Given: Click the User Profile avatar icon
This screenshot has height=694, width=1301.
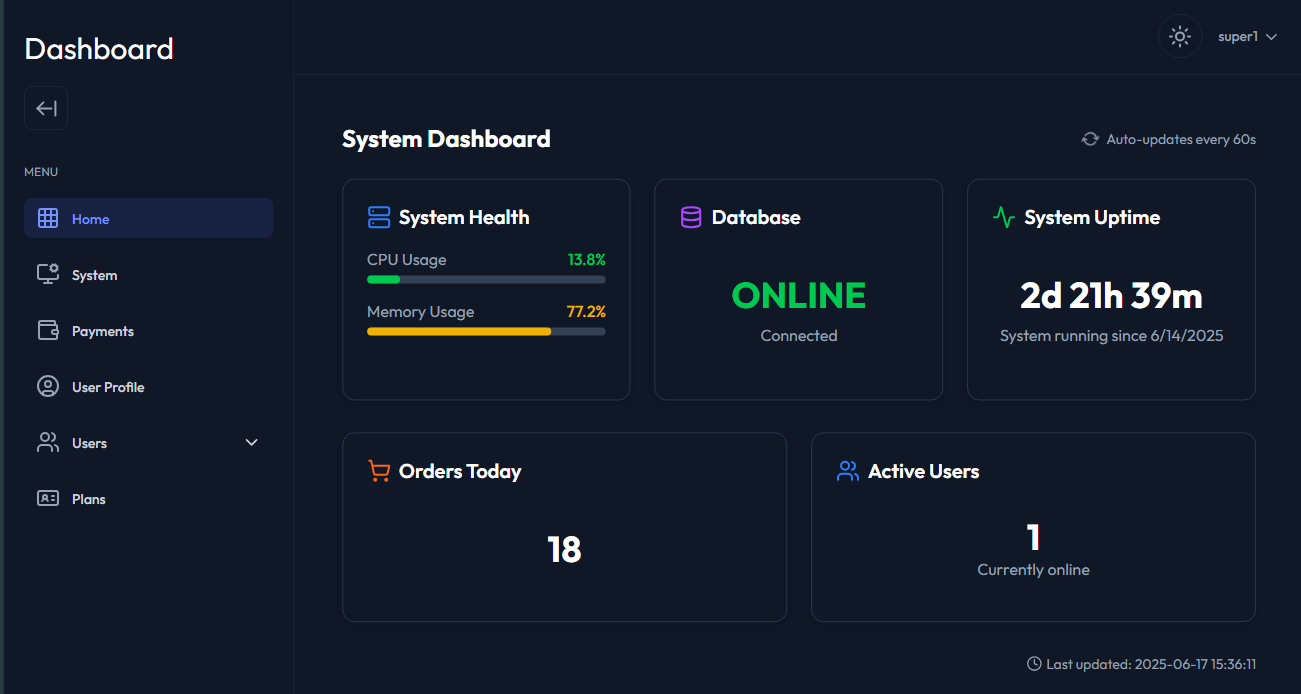Looking at the screenshot, I should coord(48,386).
